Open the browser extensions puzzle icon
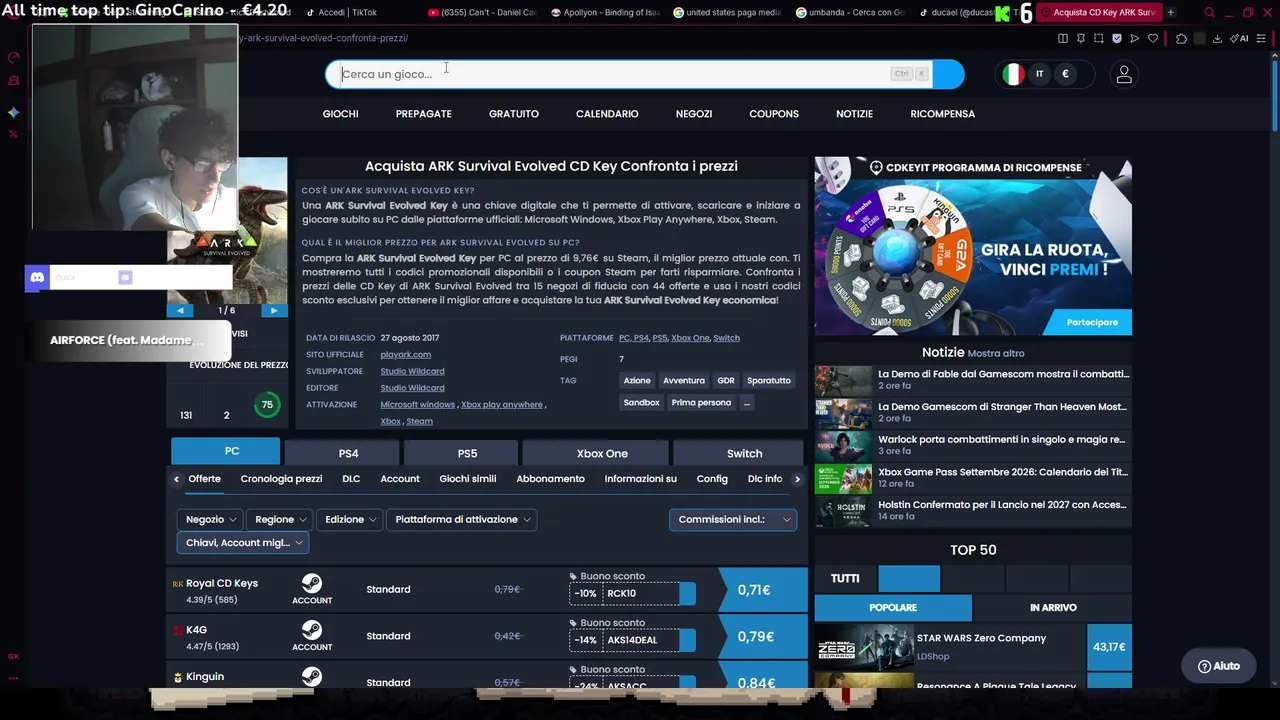 point(1181,38)
